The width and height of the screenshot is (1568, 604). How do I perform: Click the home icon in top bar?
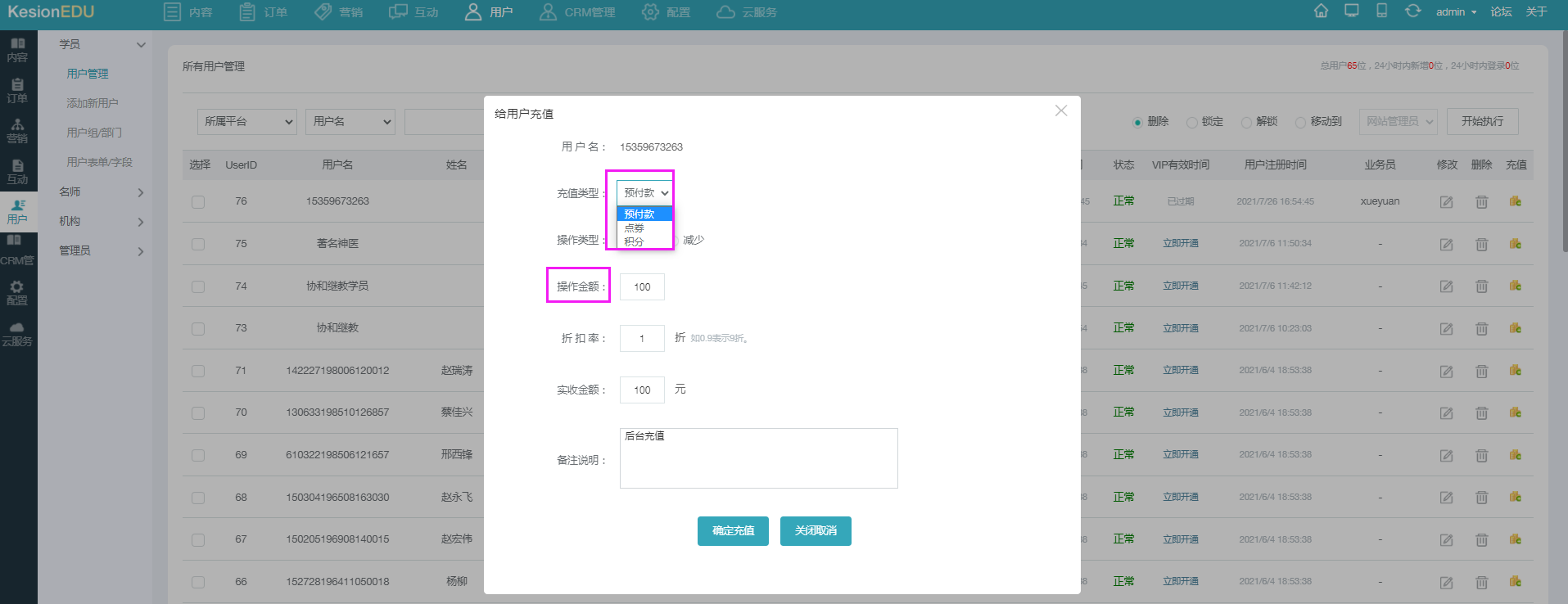1321,11
